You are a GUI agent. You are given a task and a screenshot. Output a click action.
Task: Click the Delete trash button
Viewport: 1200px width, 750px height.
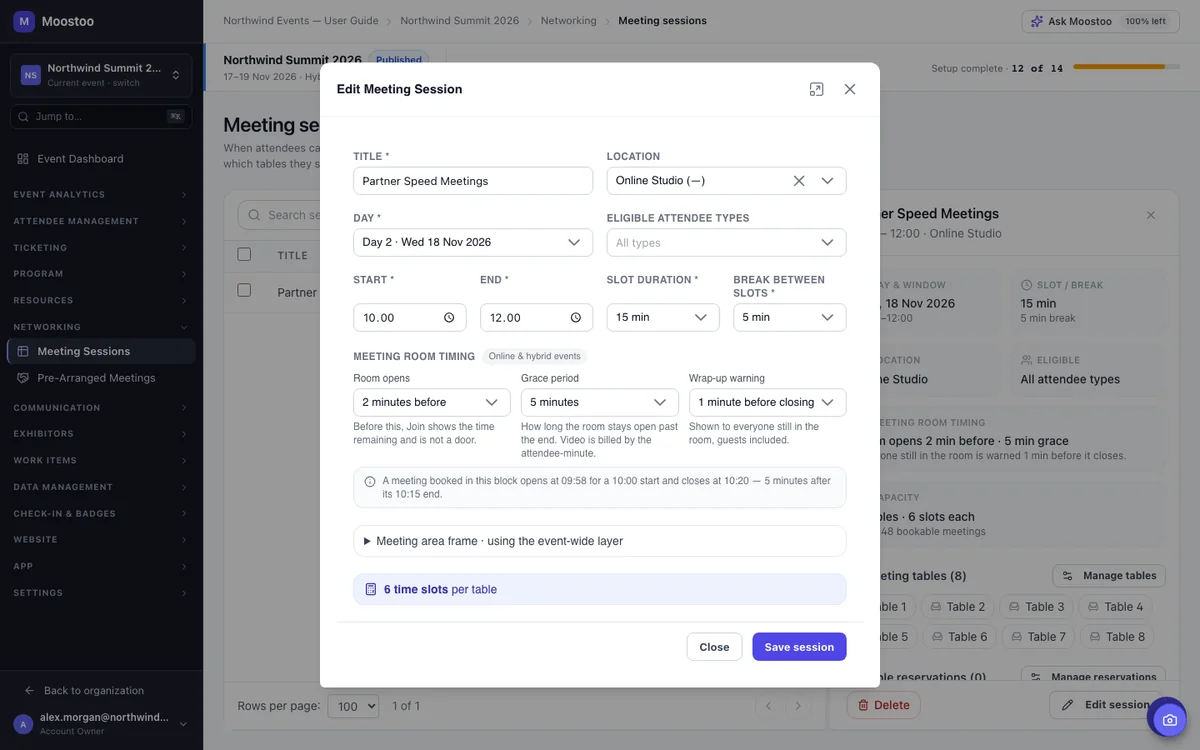coord(884,705)
